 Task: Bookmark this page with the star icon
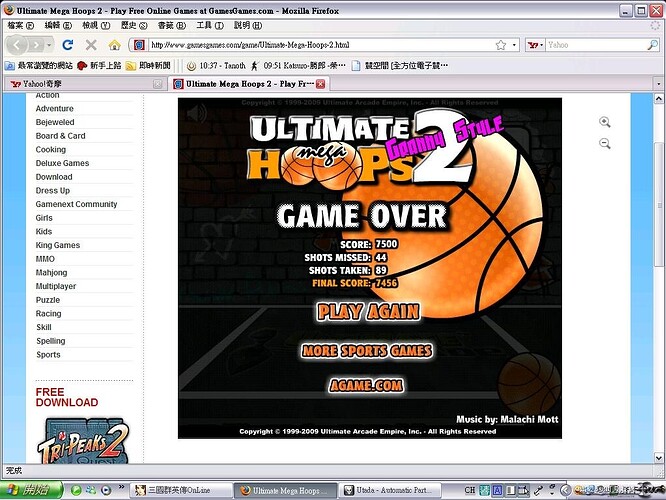point(501,45)
